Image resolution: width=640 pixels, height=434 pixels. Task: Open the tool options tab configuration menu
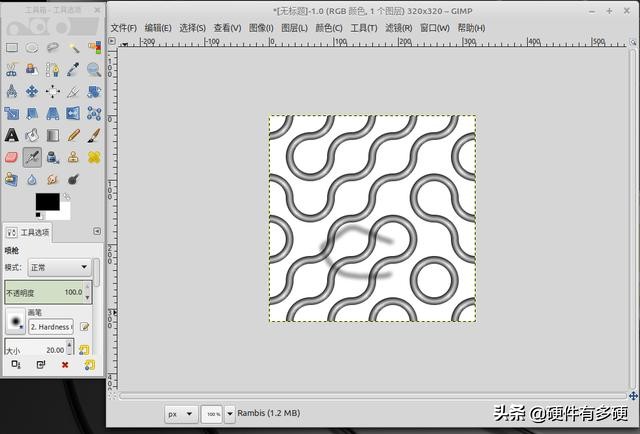point(97,231)
